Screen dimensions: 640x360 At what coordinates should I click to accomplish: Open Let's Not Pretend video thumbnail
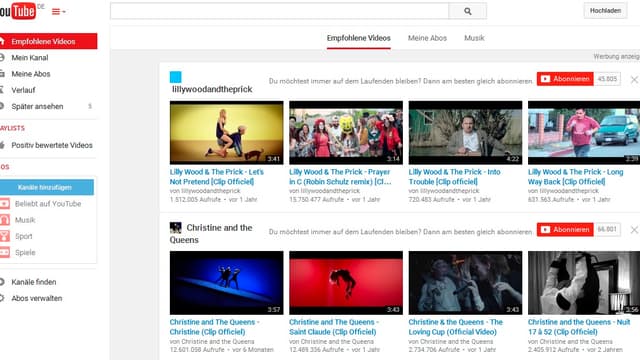(227, 133)
